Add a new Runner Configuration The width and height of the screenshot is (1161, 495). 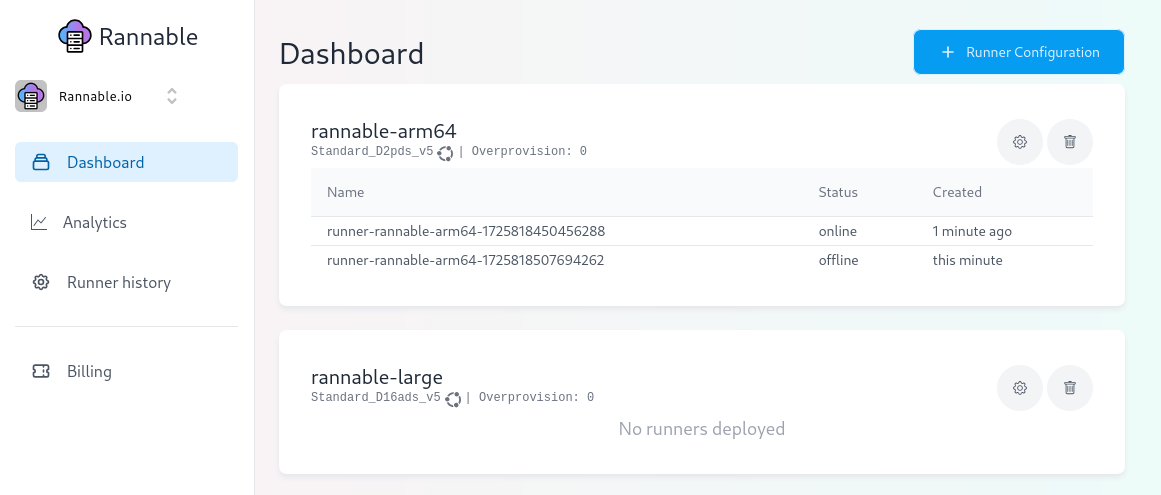tap(1019, 52)
